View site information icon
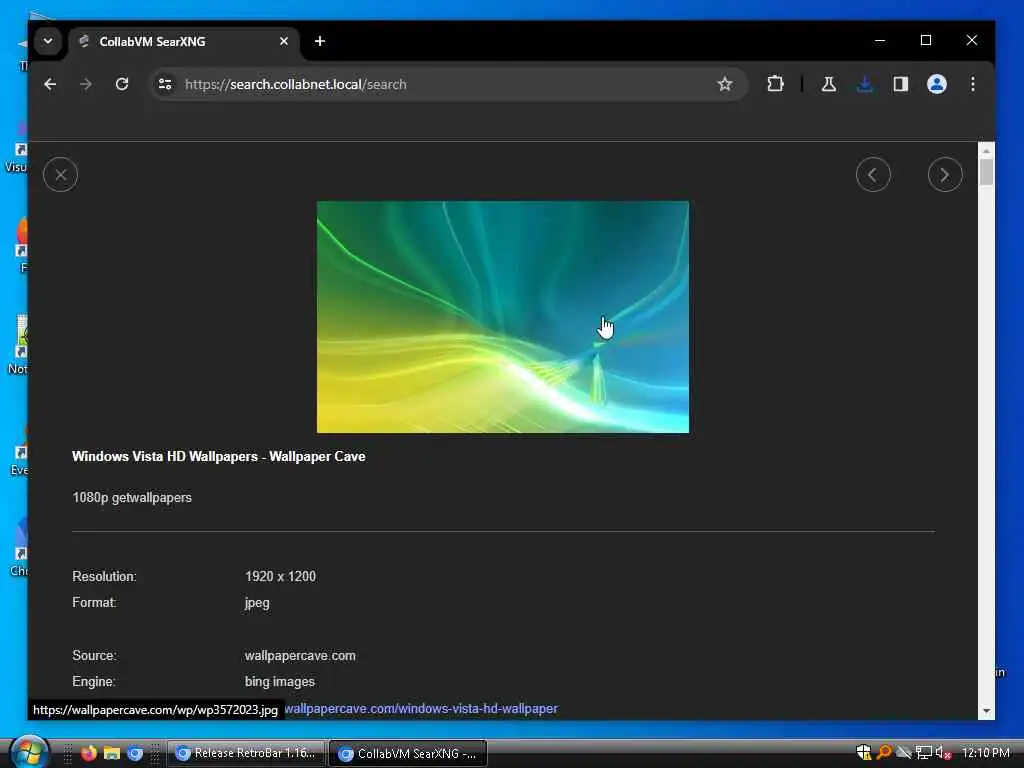 pyautogui.click(x=165, y=84)
